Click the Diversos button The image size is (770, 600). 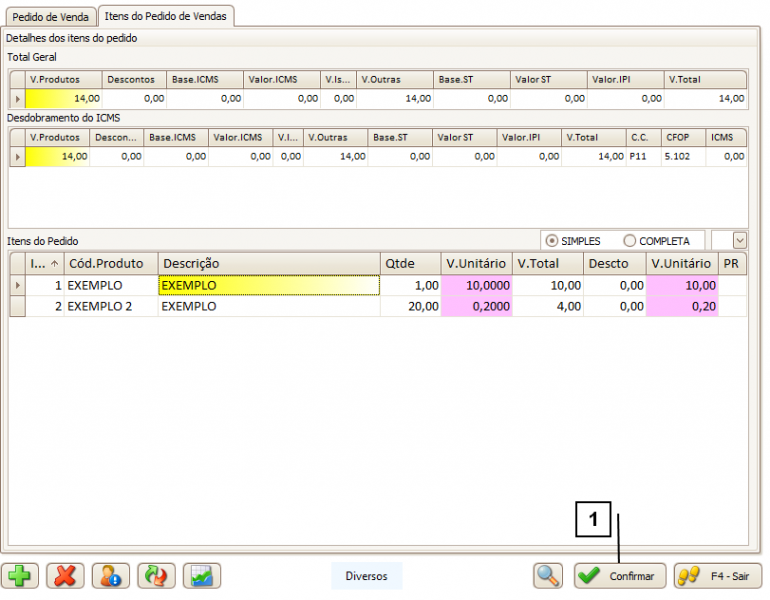coord(366,576)
